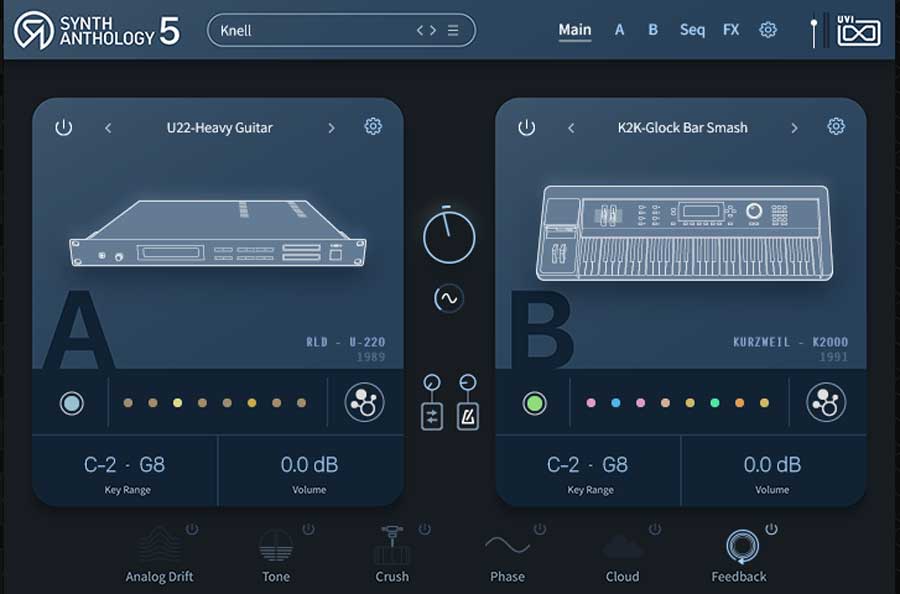Select next sound for layer A
900x594 pixels.
pos(331,128)
